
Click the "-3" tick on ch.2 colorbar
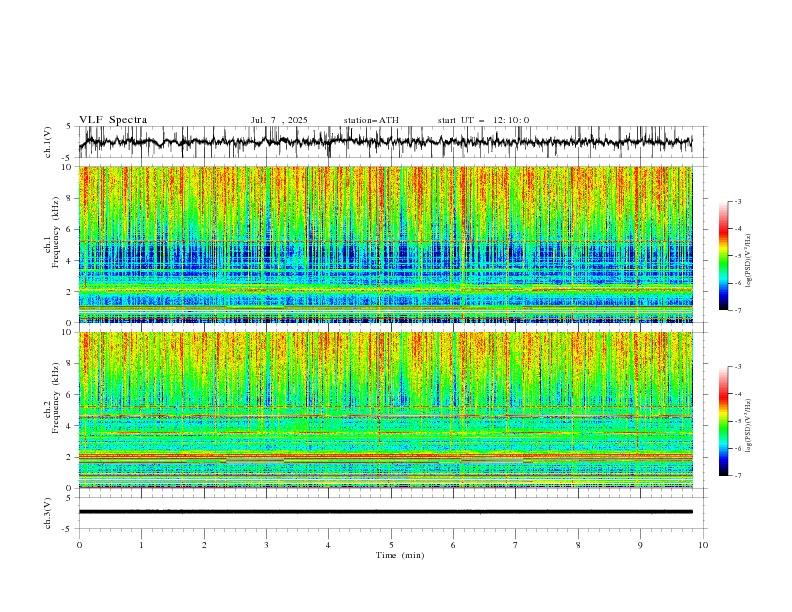click(737, 367)
